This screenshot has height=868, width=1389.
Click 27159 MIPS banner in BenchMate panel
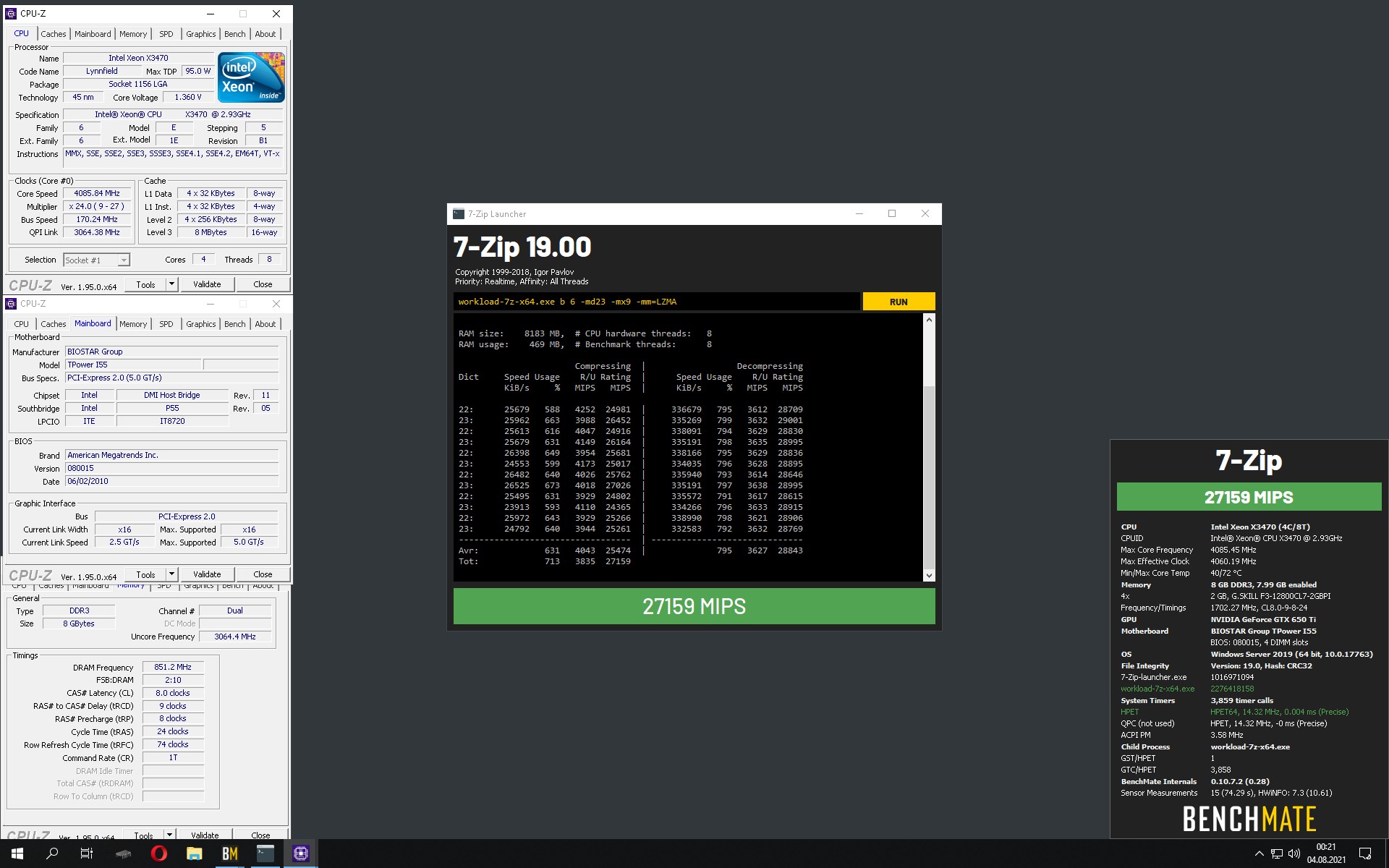pos(1249,497)
